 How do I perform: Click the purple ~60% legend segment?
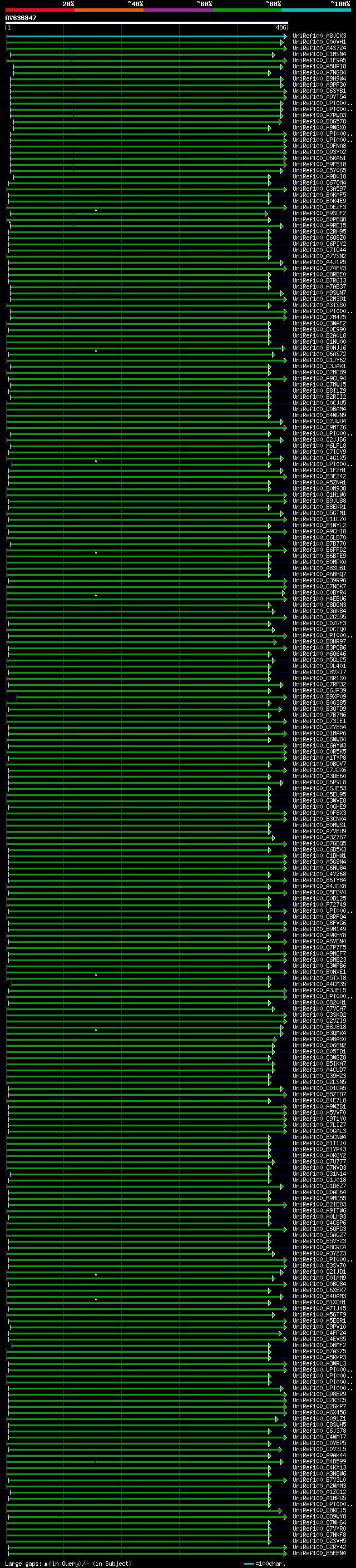click(x=179, y=10)
